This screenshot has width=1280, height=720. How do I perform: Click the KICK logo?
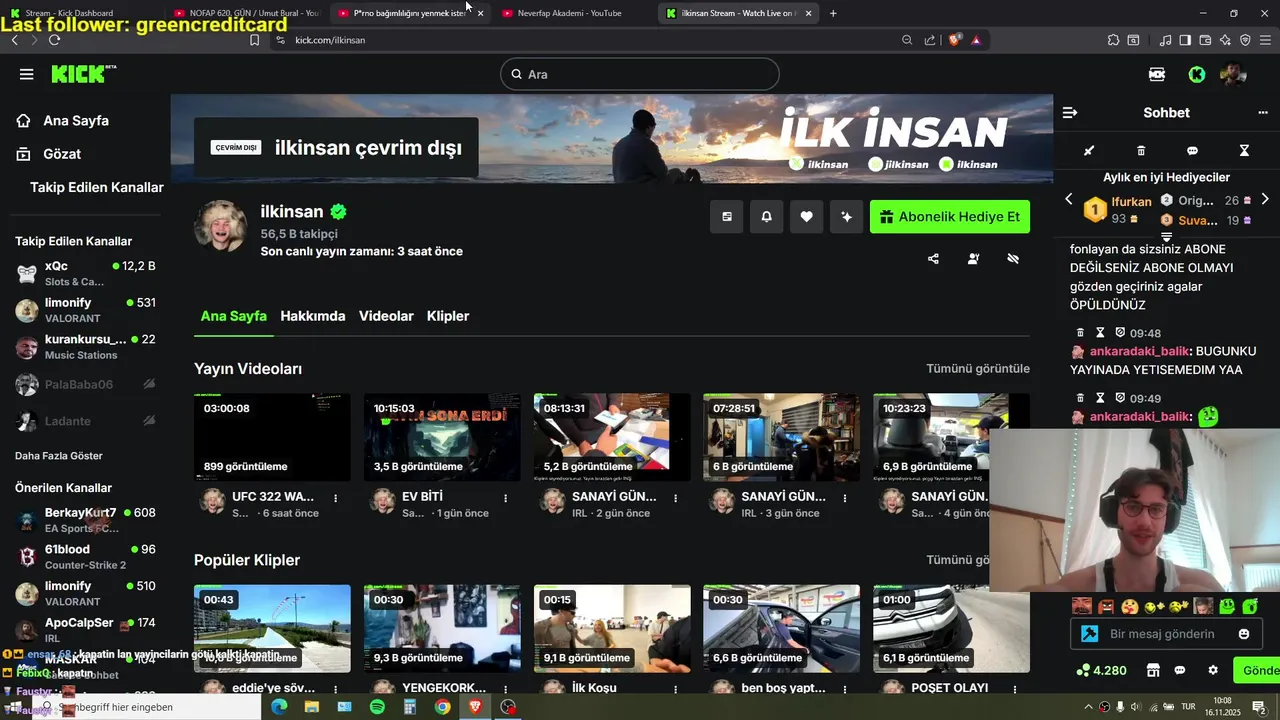(x=83, y=74)
